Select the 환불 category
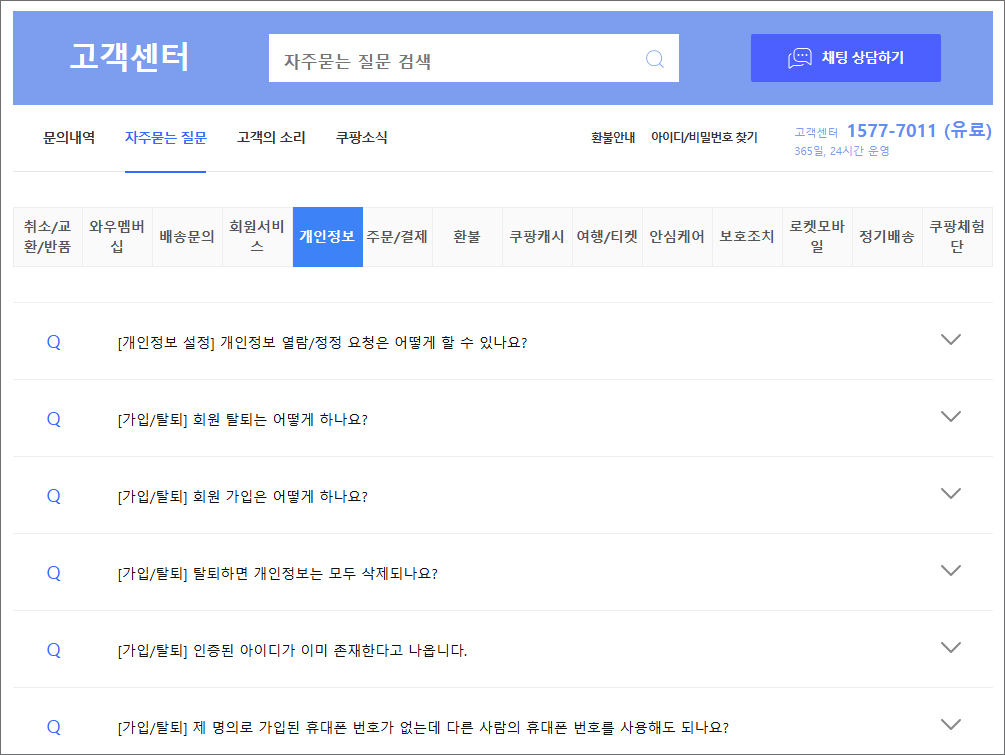 [x=467, y=236]
